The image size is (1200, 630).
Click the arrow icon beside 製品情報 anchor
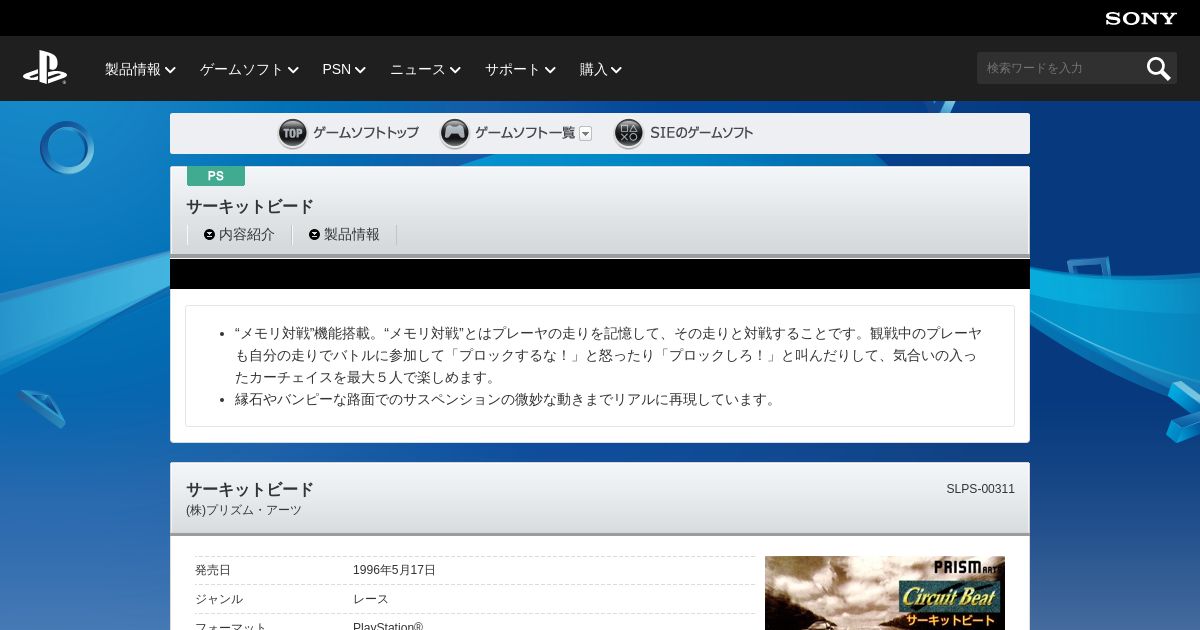pos(314,235)
